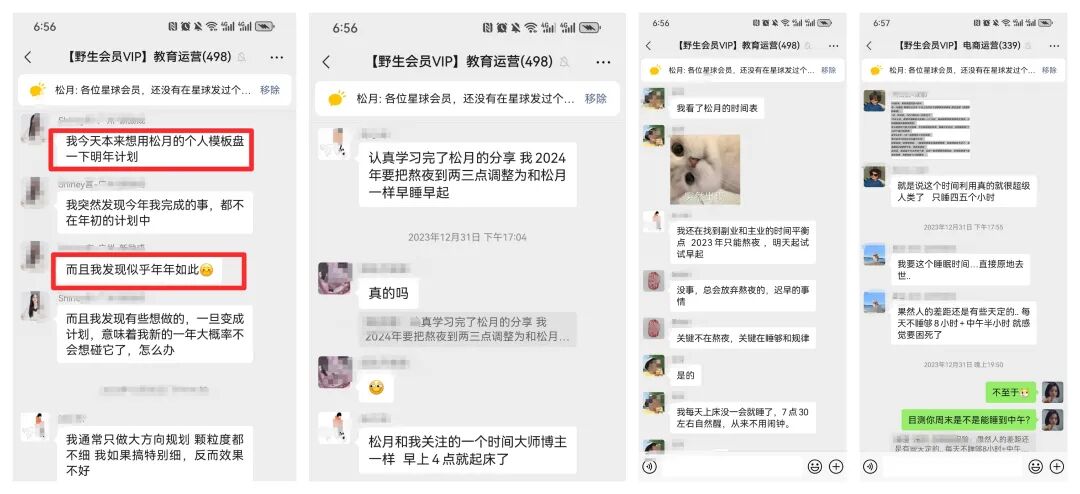
Task: Tap the back arrow in first chat
Action: coord(28,57)
